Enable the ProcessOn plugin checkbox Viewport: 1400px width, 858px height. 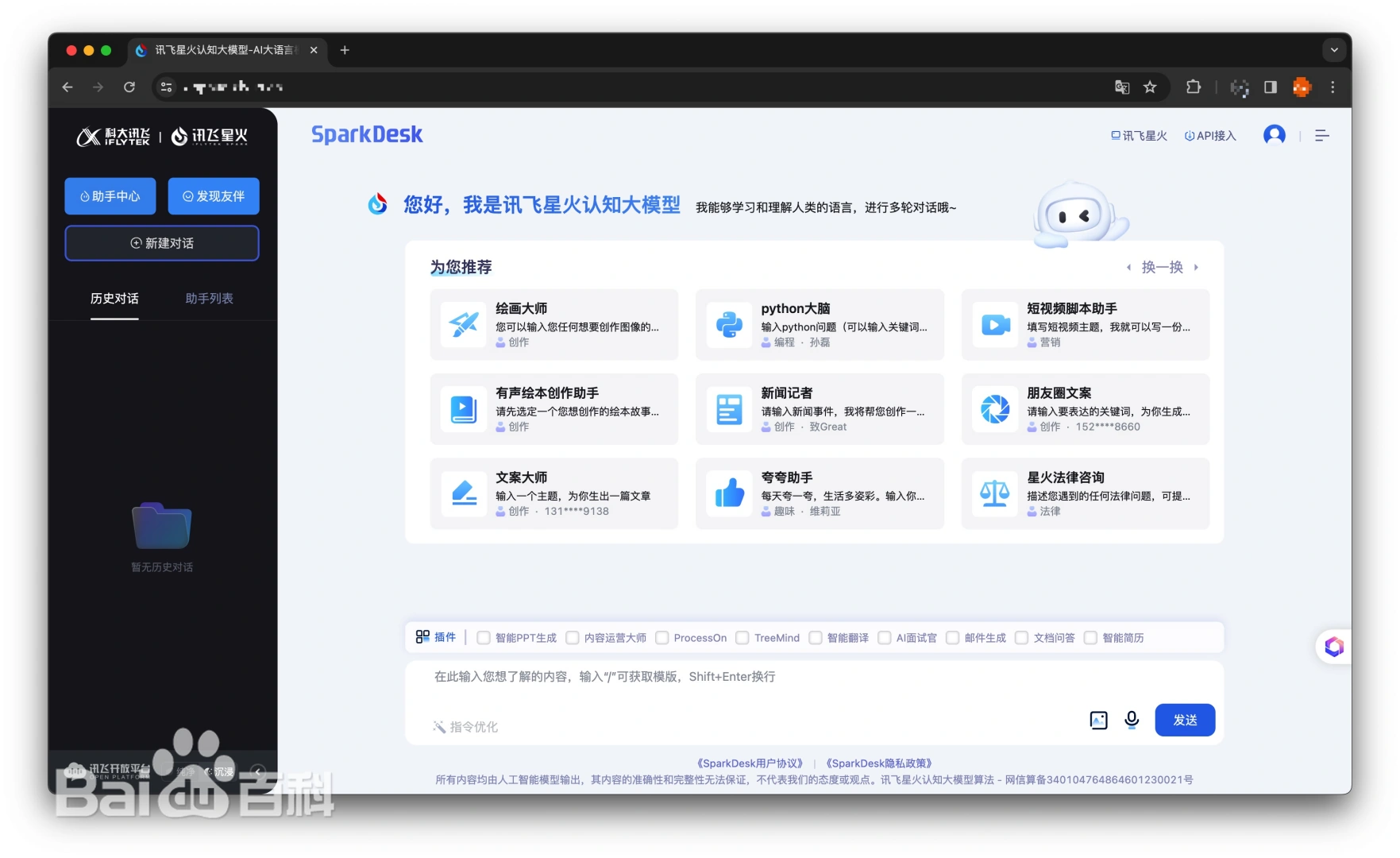661,638
